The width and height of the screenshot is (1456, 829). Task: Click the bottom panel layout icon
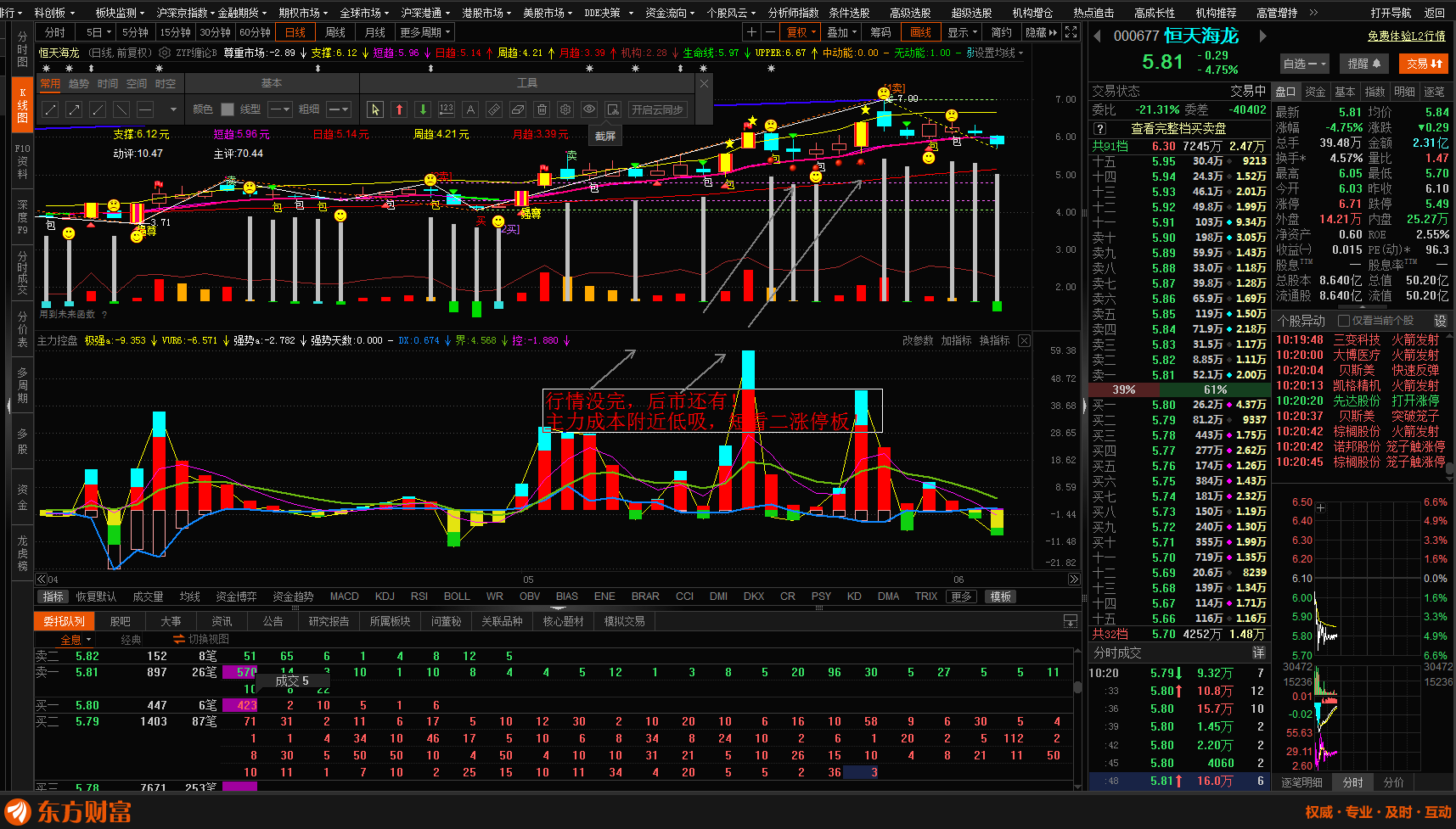[x=1071, y=621]
